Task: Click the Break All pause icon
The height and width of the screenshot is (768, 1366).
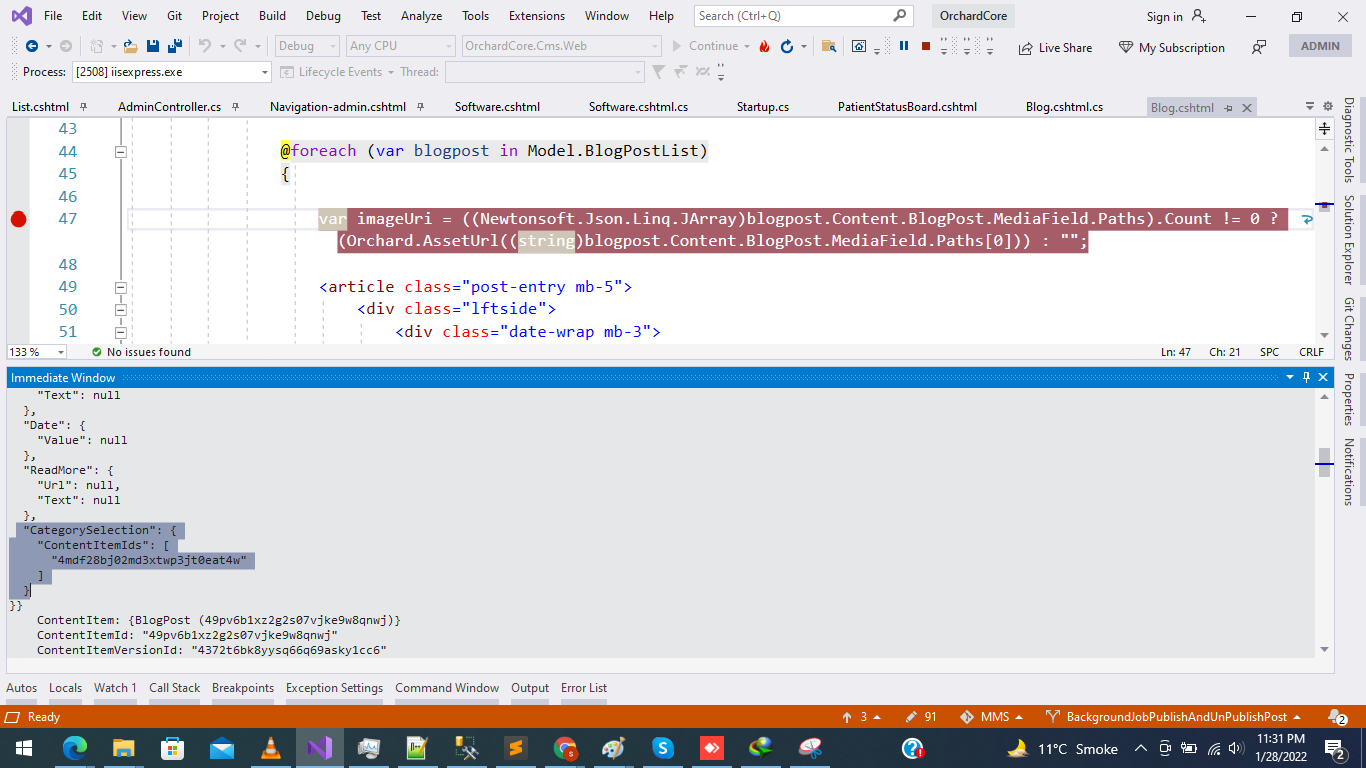Action: click(x=904, y=46)
